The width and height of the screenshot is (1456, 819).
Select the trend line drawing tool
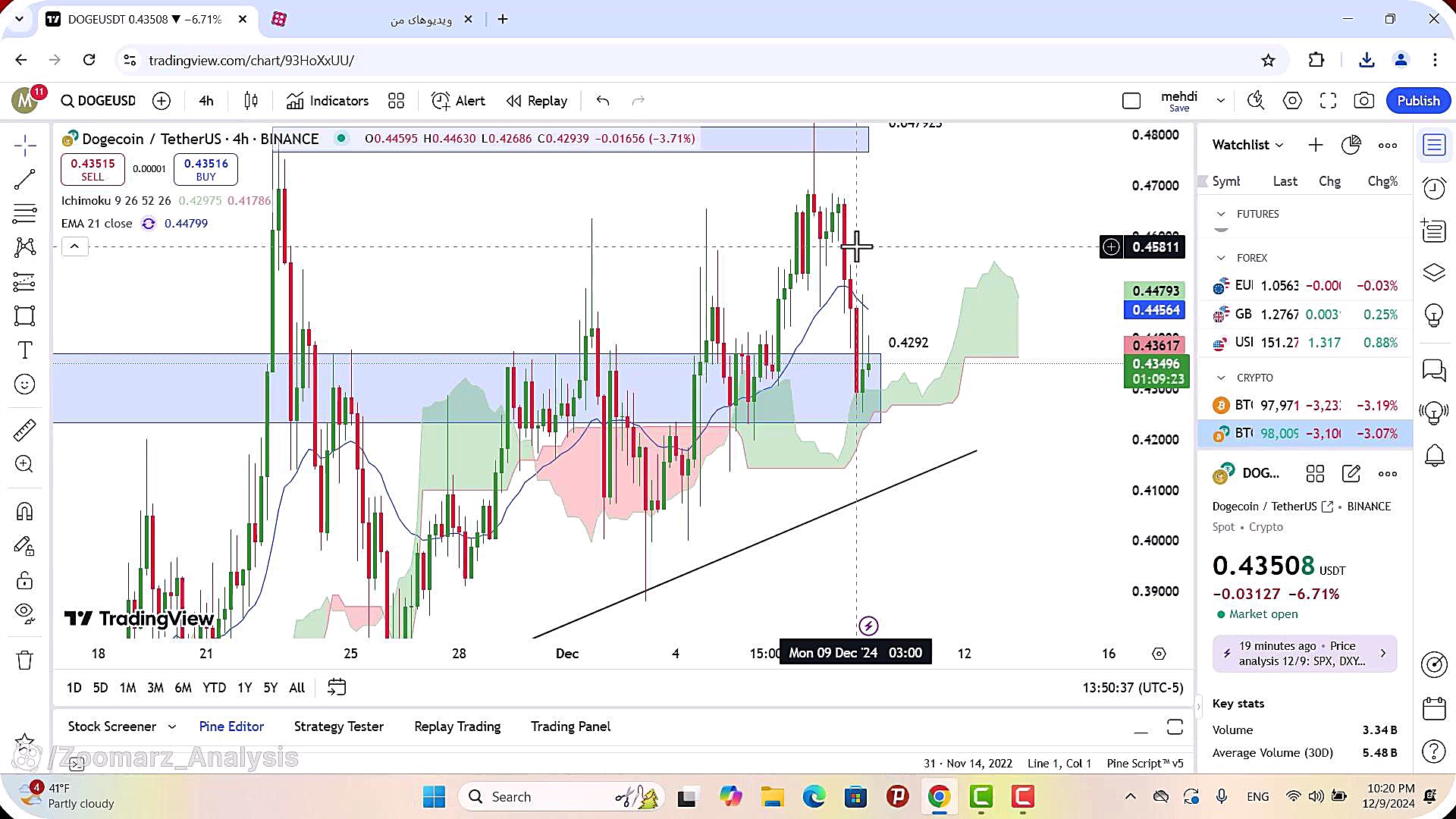pyautogui.click(x=24, y=180)
